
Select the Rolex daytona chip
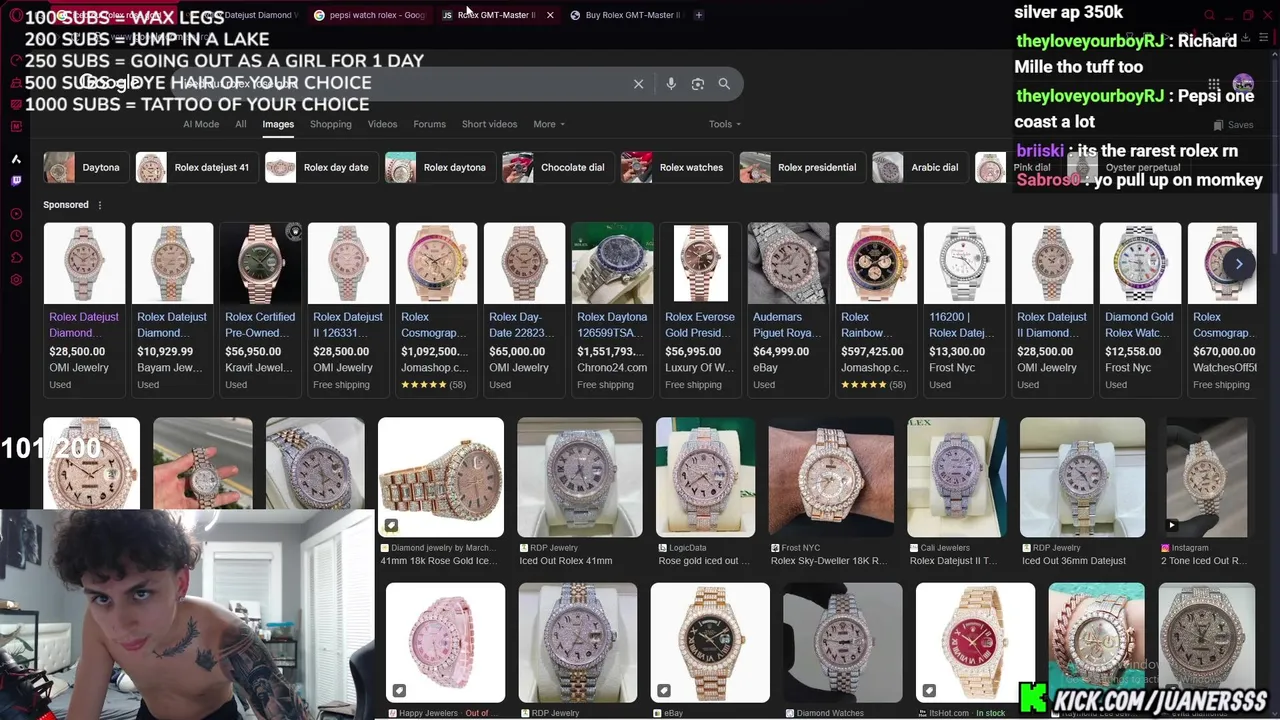pyautogui.click(x=439, y=168)
